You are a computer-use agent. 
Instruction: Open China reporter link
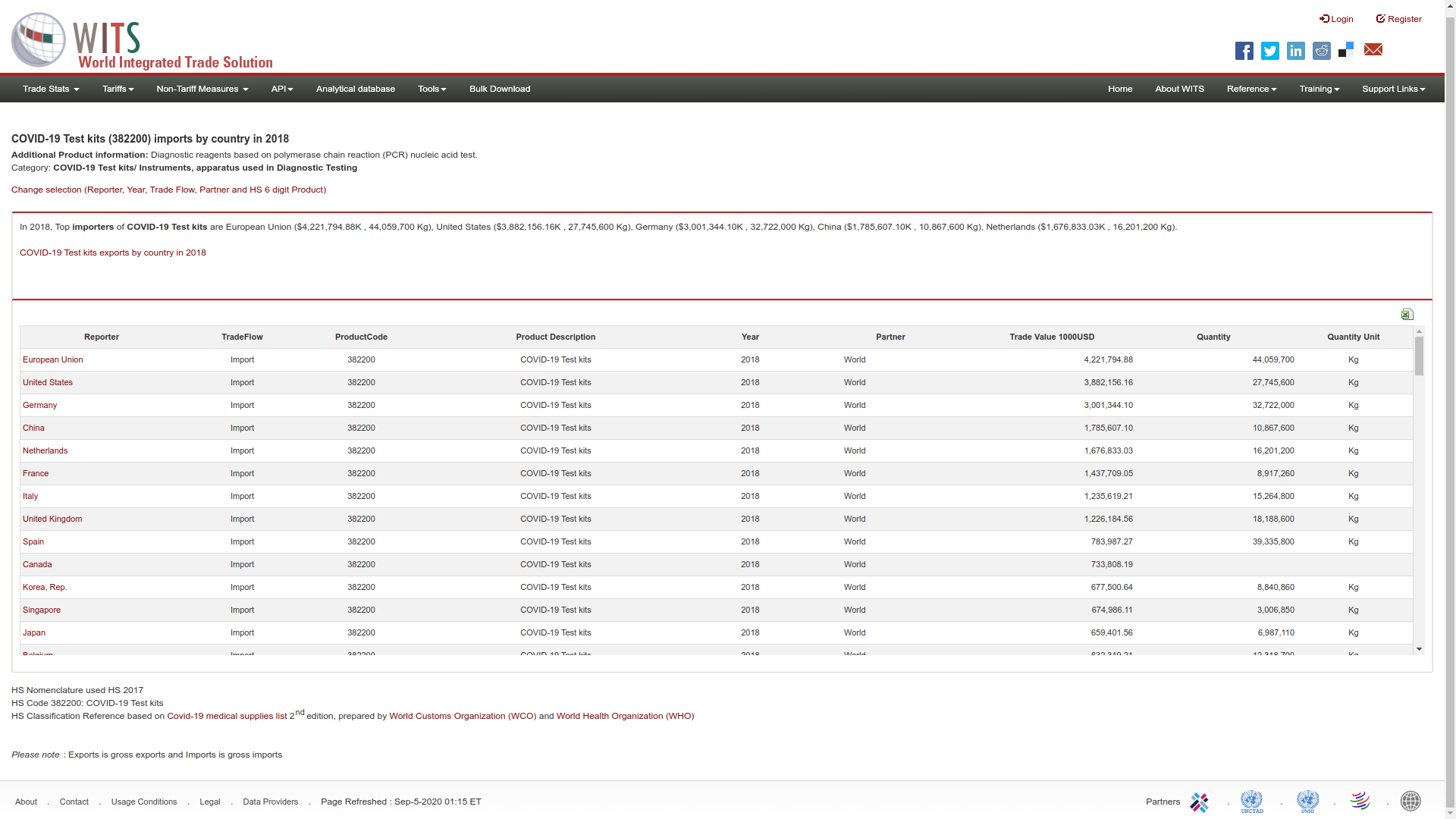point(33,428)
